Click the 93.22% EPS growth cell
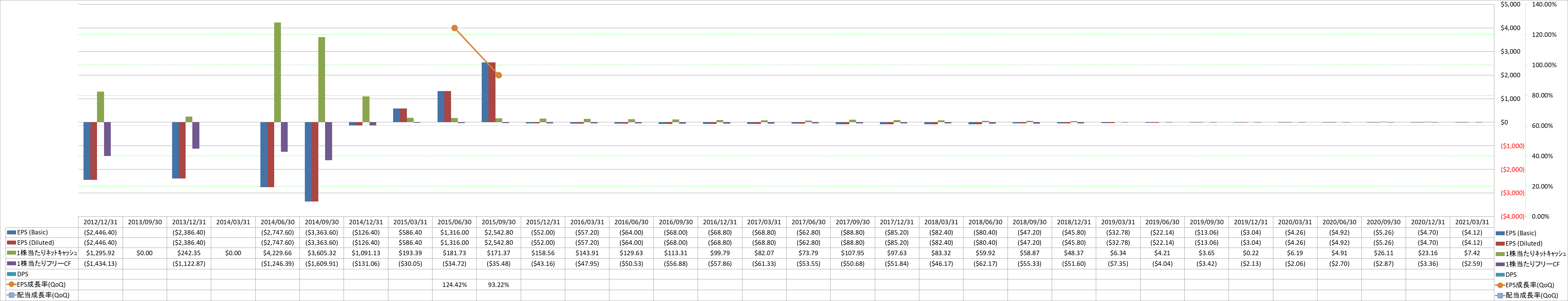Viewport: 1568px width, 301px height. click(499, 285)
